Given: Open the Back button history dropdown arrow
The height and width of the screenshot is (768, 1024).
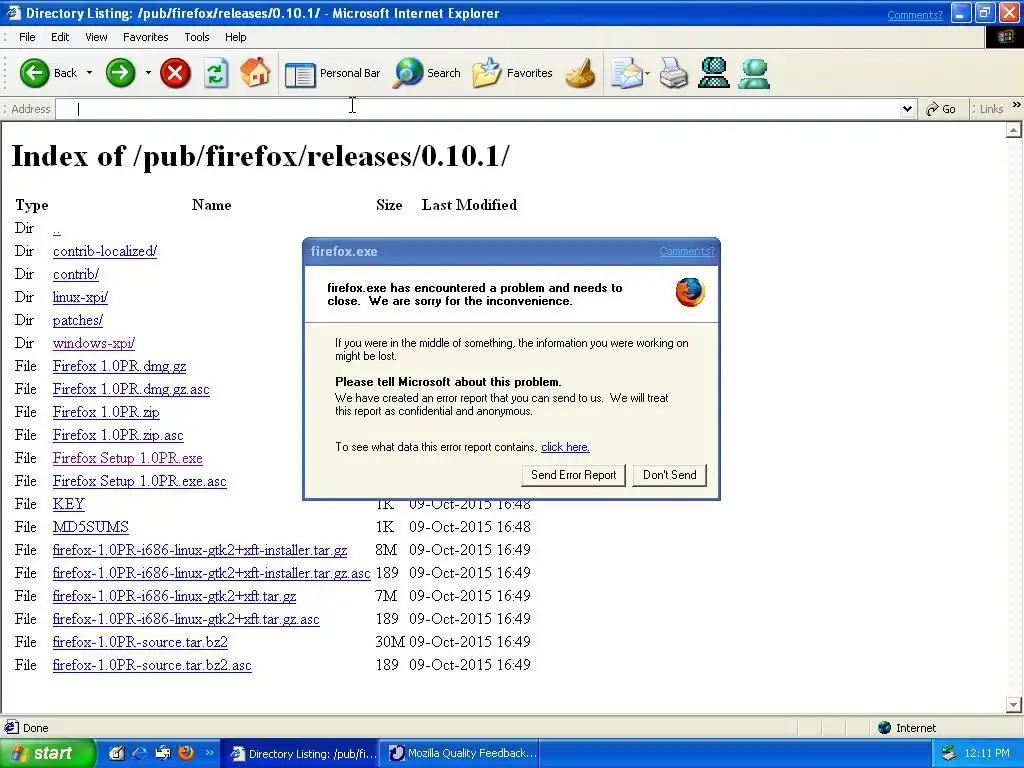Looking at the screenshot, I should click(89, 72).
